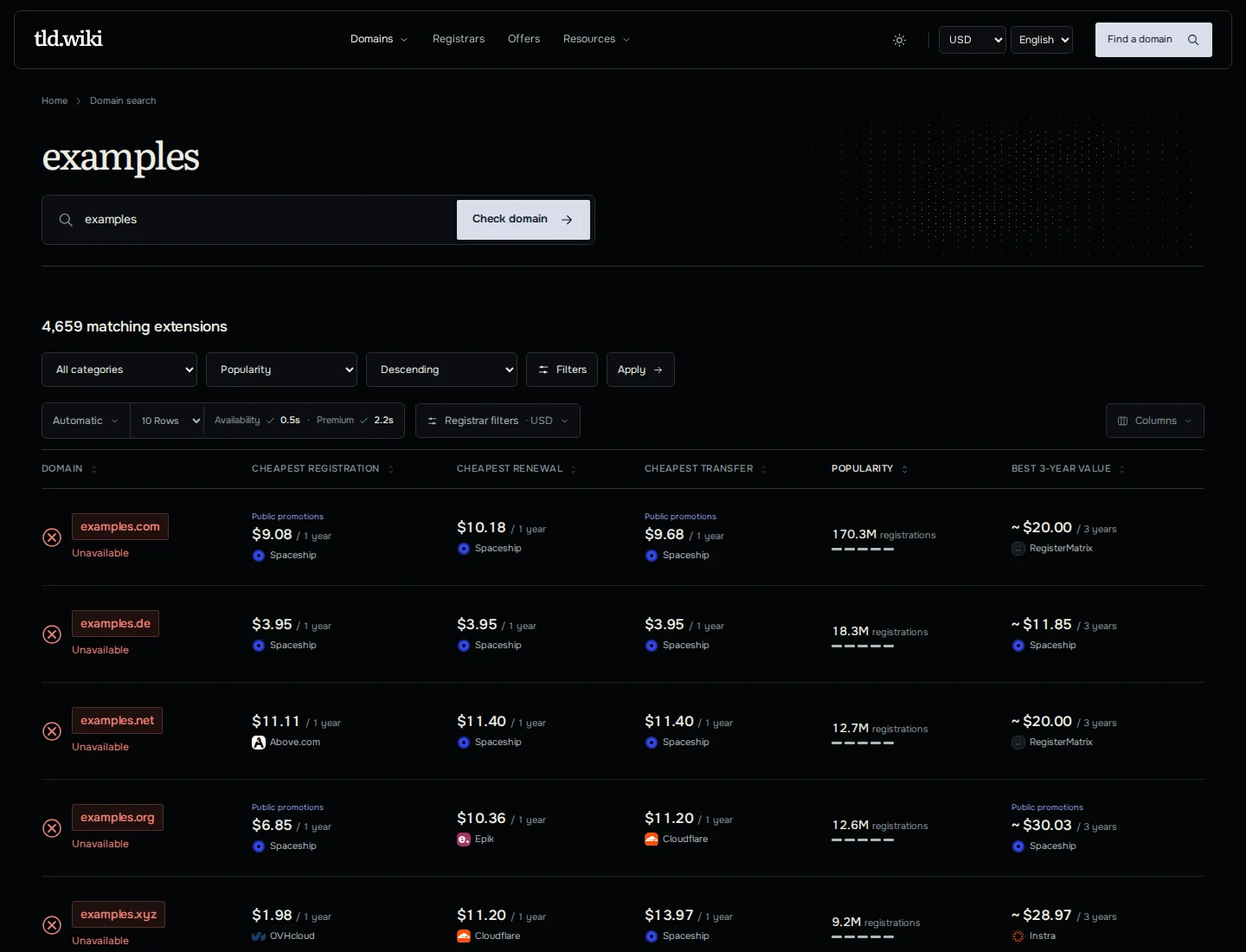Open the English language dropdown
1246x952 pixels.
1042,40
